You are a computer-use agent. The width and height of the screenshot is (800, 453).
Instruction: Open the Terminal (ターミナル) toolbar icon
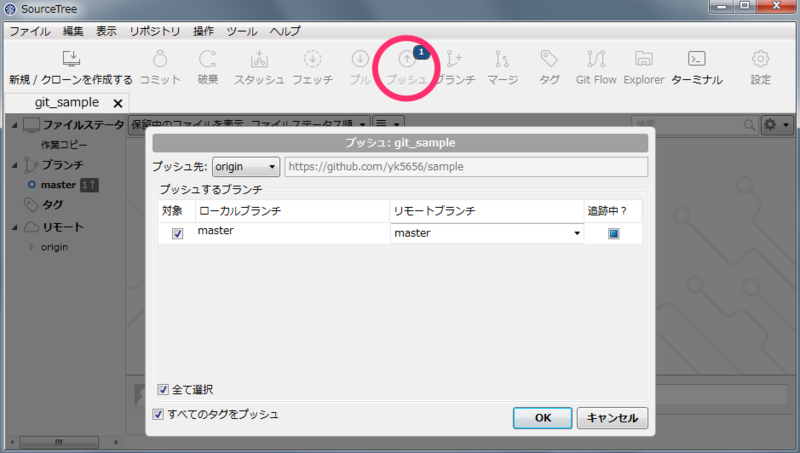click(696, 59)
